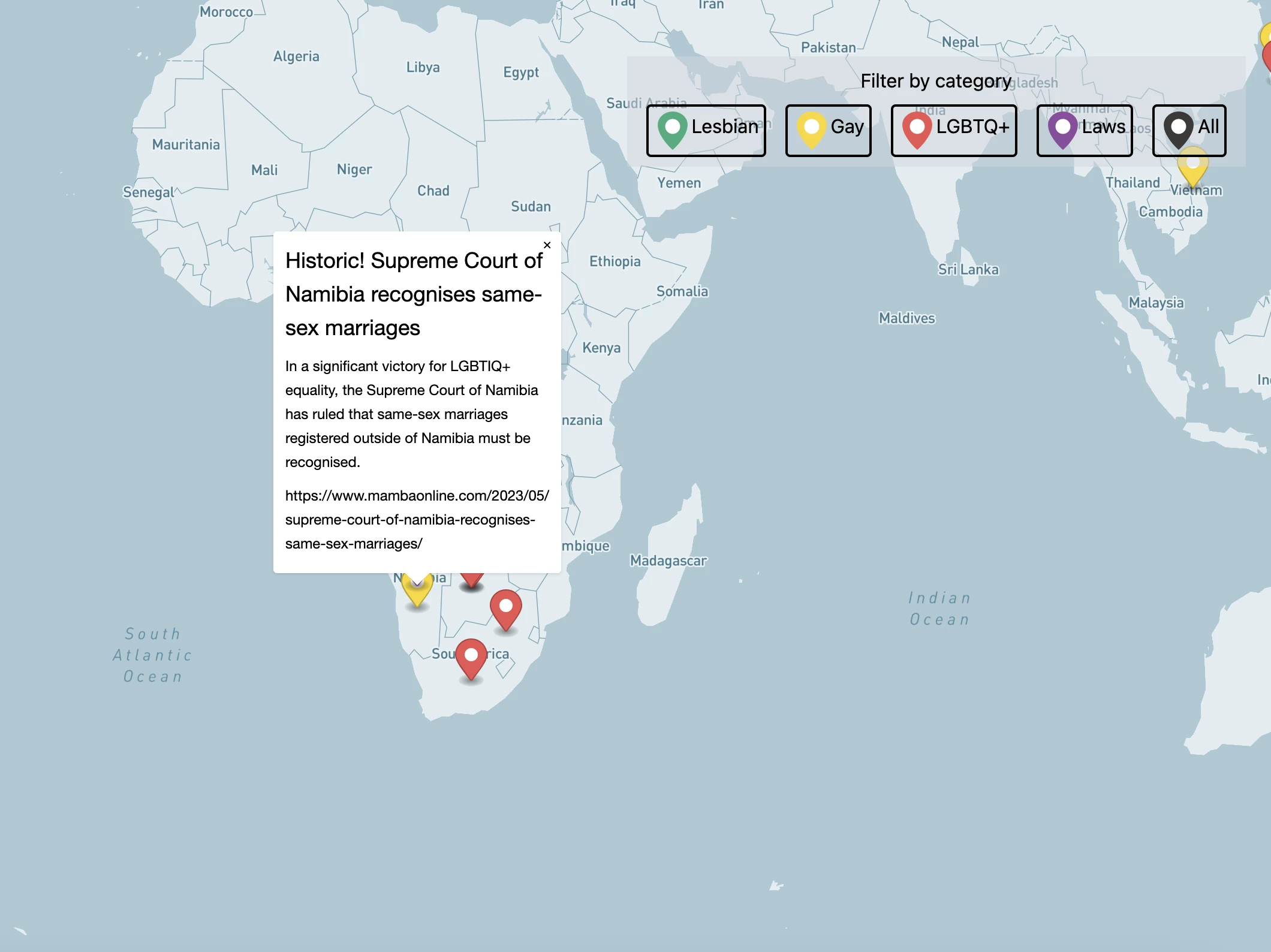The height and width of the screenshot is (952, 1271).
Task: Click the purple pin icon in the Laws filter
Action: point(1062,129)
